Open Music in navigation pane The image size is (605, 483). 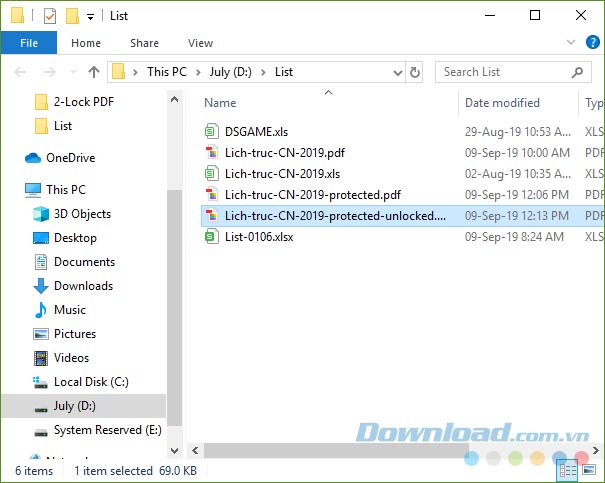tap(60, 310)
